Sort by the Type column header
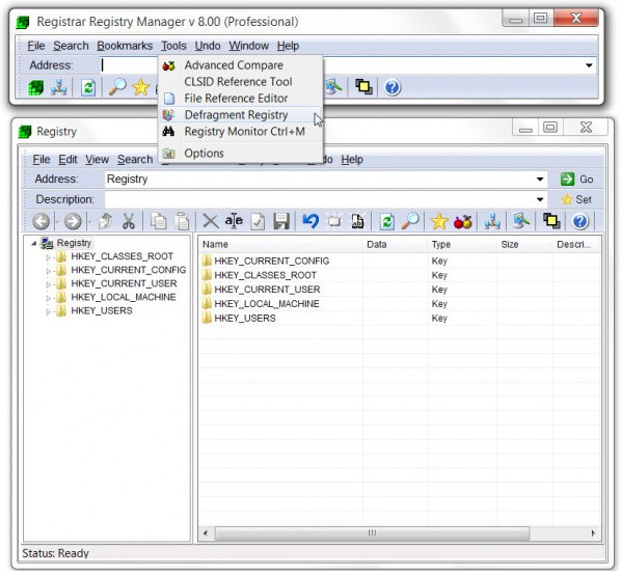 point(462,245)
